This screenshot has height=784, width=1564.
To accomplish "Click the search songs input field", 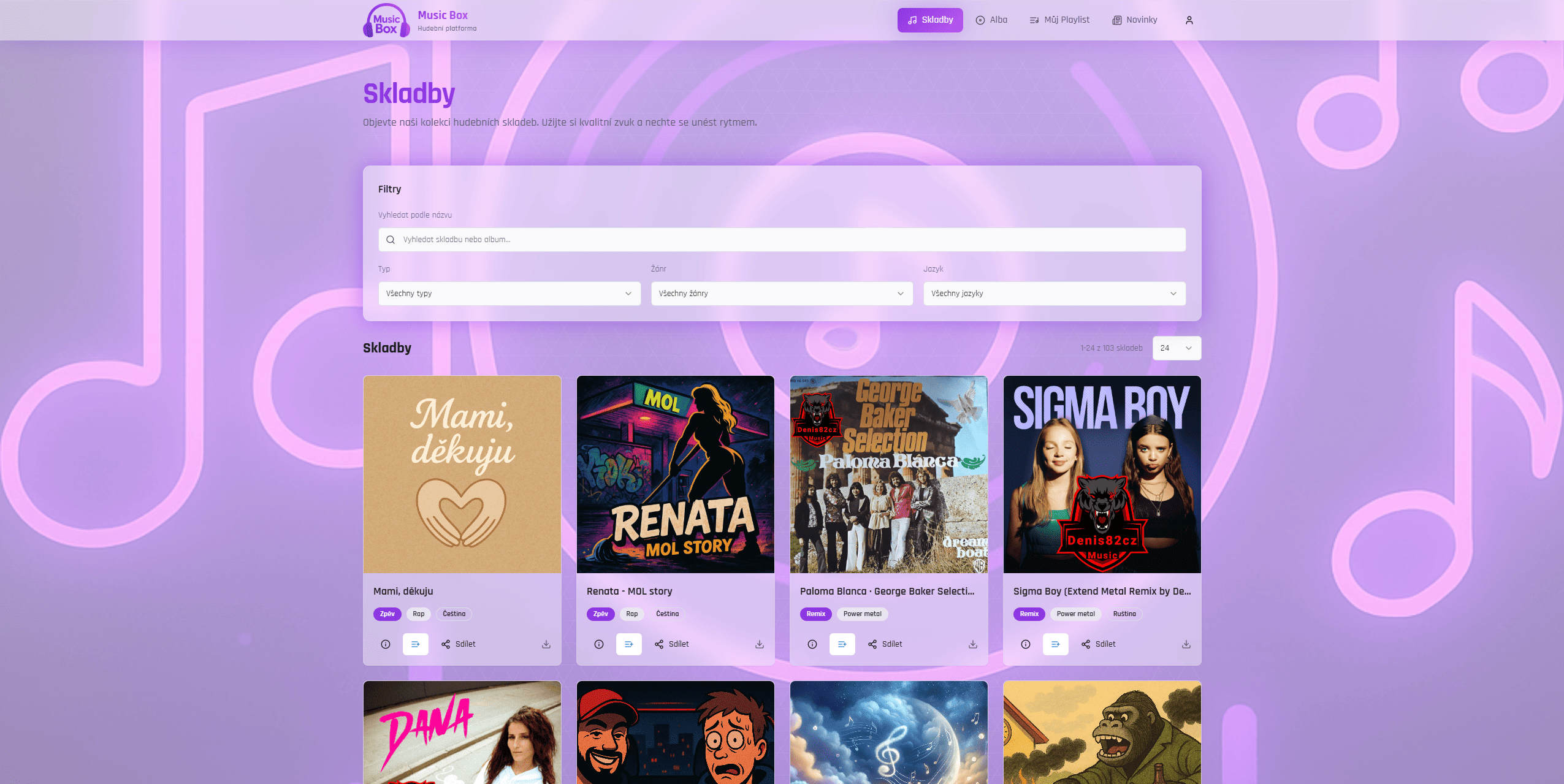I will 782,240.
